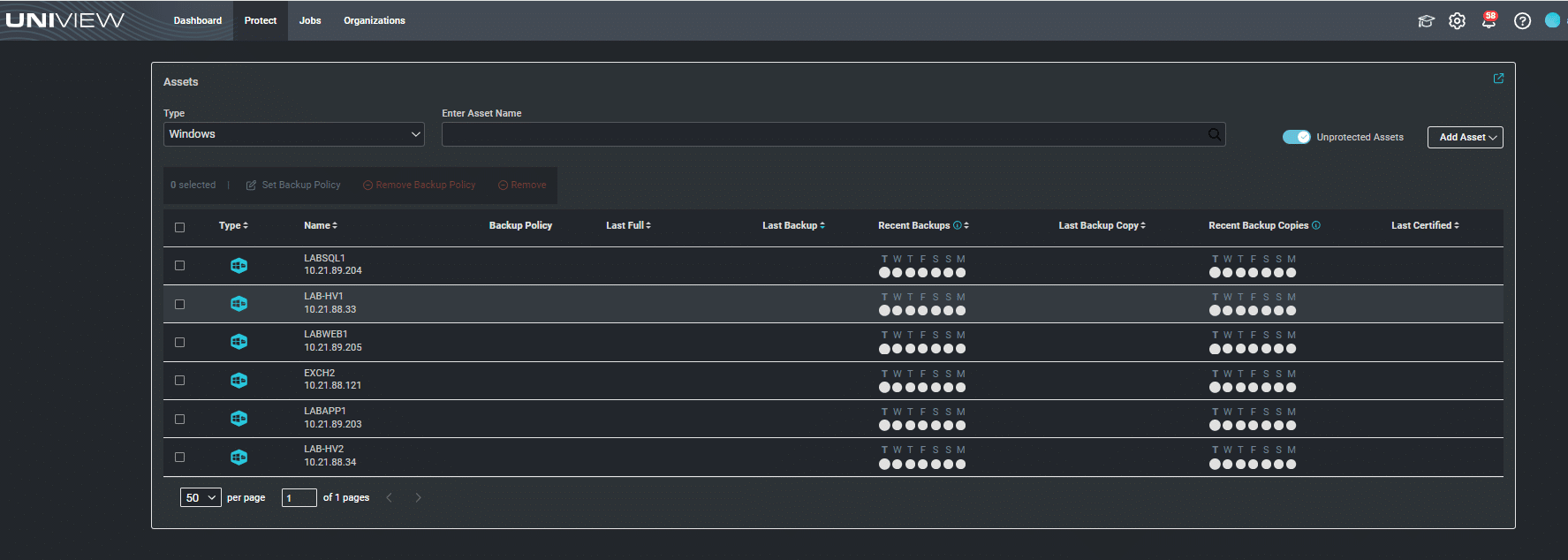View notifications bell with 58 badge
This screenshot has width=1568, height=560.
pos(1488,21)
